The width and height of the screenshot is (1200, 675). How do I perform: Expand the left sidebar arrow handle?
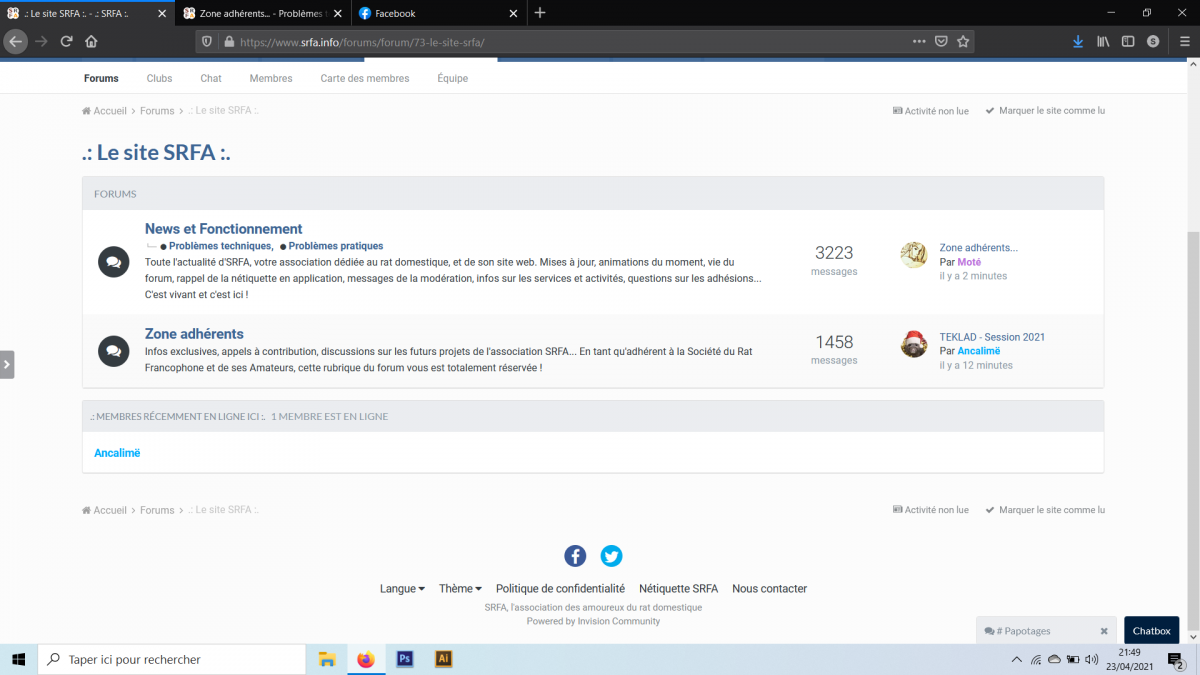point(7,365)
